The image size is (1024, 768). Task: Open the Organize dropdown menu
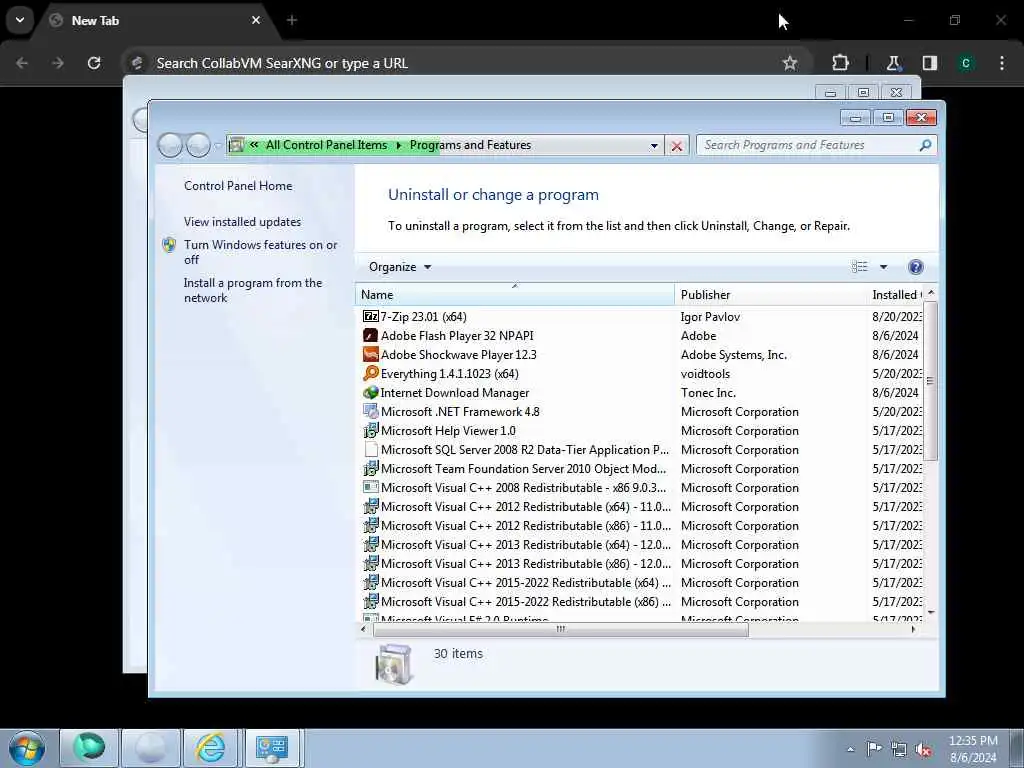(400, 266)
